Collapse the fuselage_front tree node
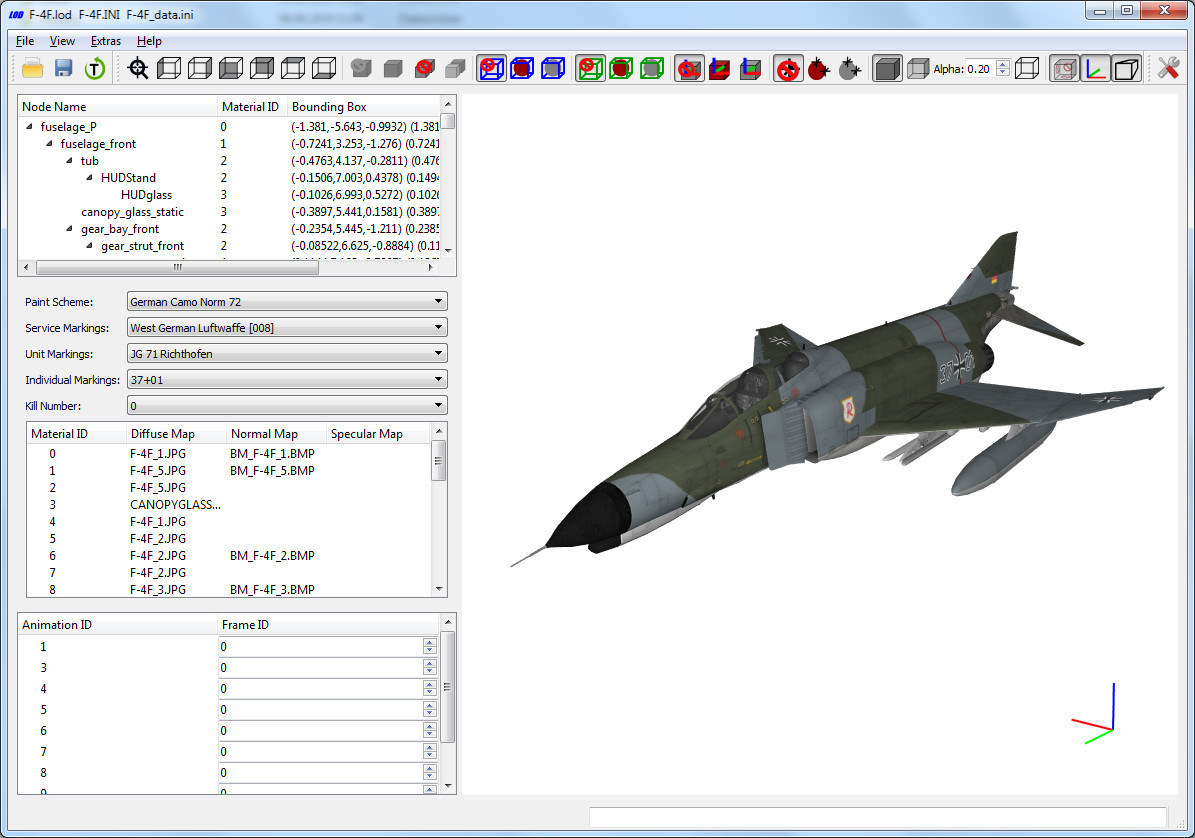The height and width of the screenshot is (838, 1195). pyautogui.click(x=50, y=144)
